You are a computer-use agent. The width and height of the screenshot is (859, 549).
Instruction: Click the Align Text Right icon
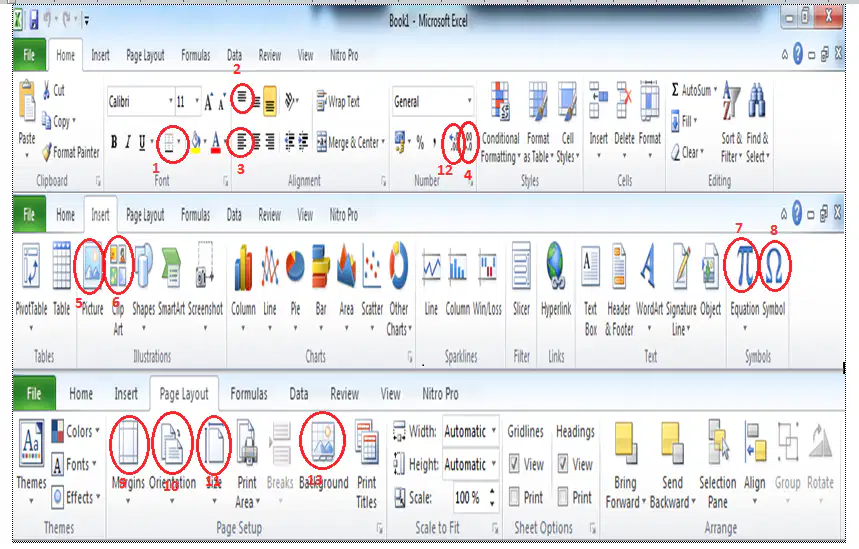pos(270,142)
